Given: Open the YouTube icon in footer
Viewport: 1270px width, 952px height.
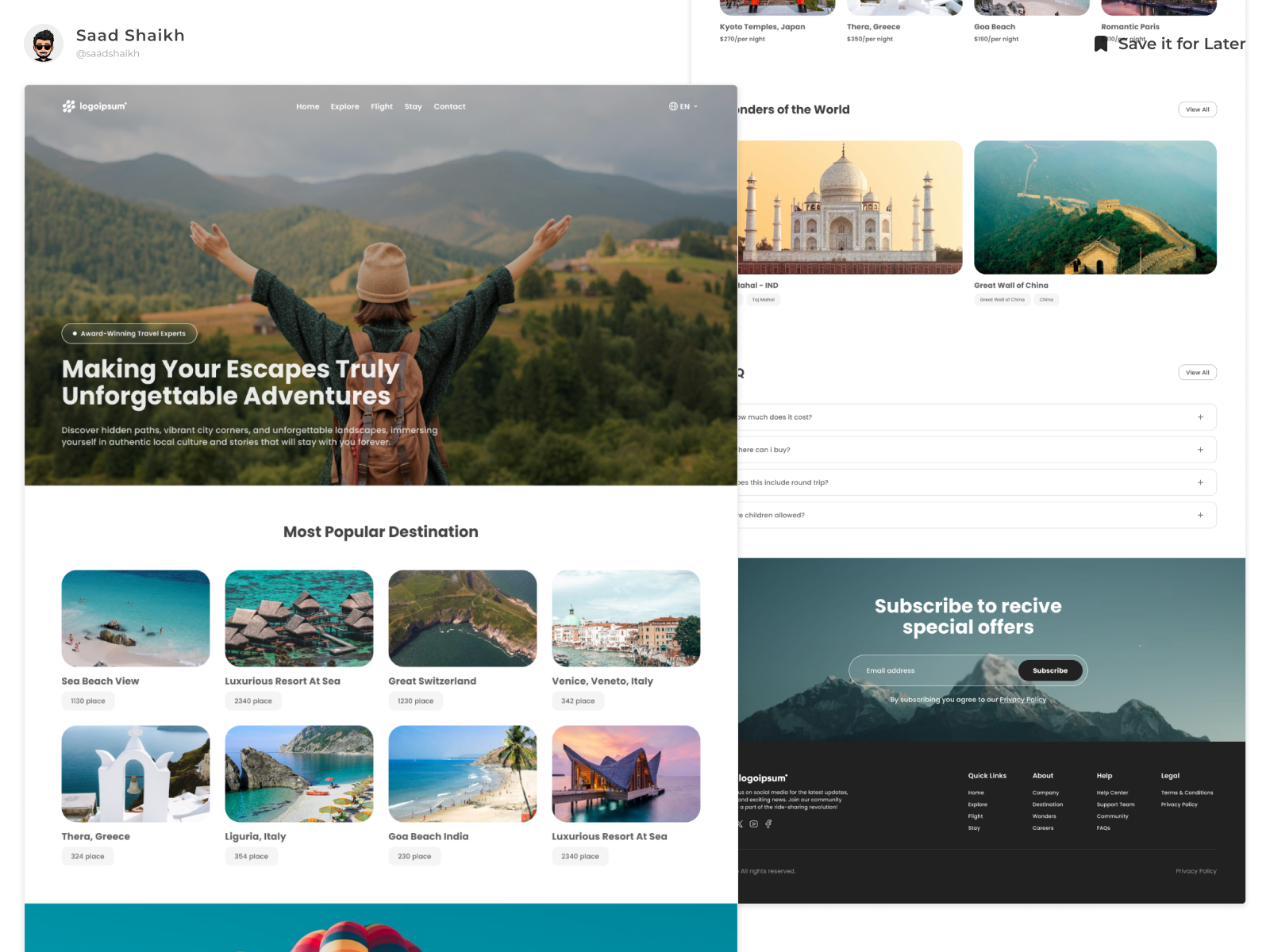Looking at the screenshot, I should (753, 824).
